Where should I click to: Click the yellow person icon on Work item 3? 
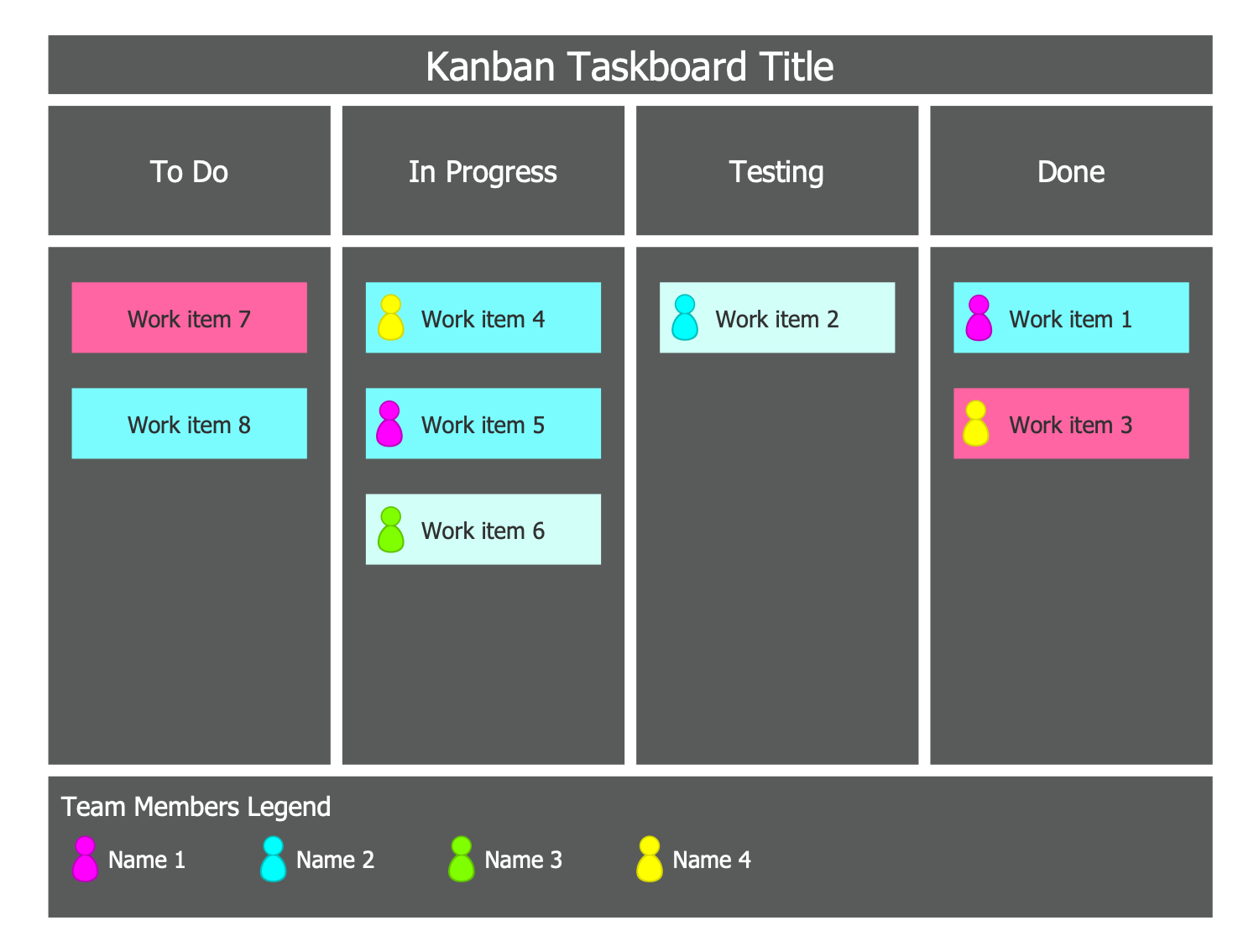point(975,424)
